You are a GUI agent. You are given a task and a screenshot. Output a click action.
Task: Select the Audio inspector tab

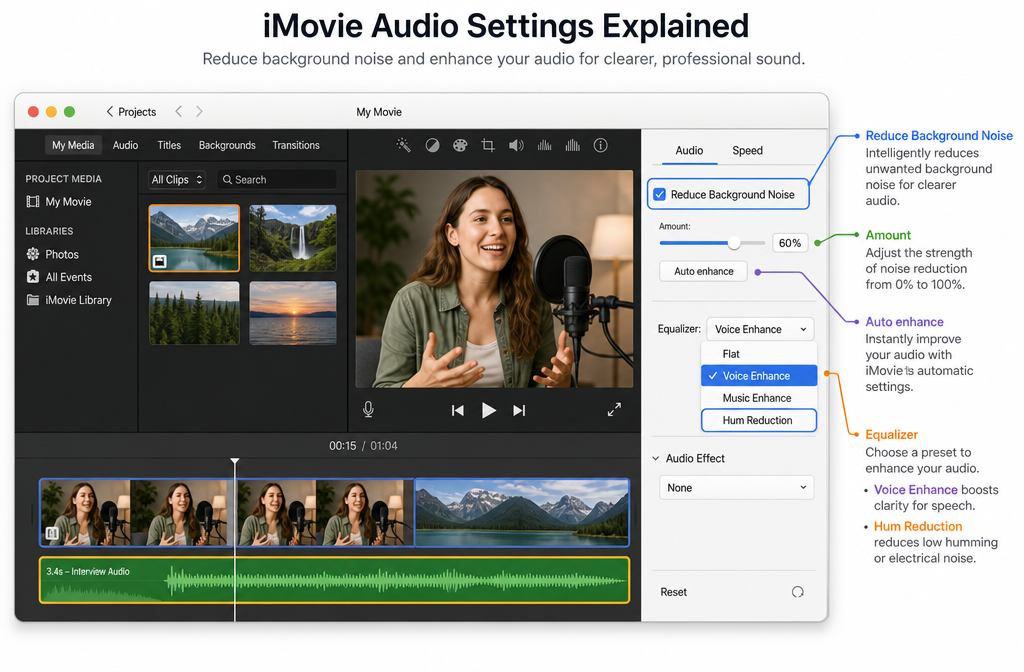pyautogui.click(x=689, y=150)
